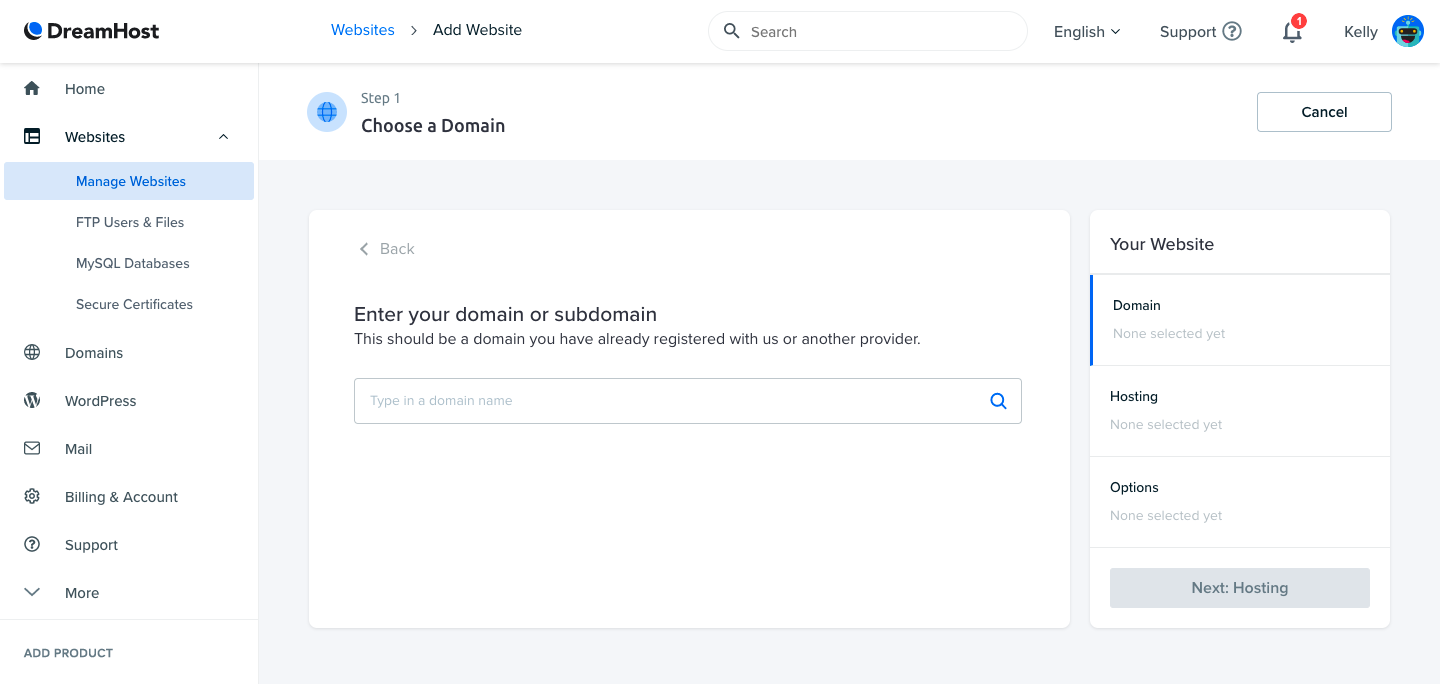Collapse the Websites sidebar section chevron

(223, 137)
